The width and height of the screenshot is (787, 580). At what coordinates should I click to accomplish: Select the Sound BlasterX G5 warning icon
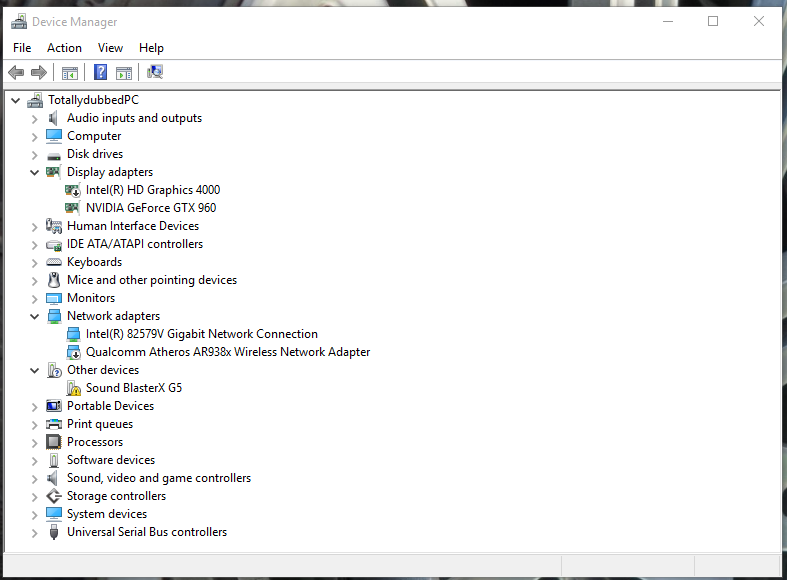tap(73, 388)
